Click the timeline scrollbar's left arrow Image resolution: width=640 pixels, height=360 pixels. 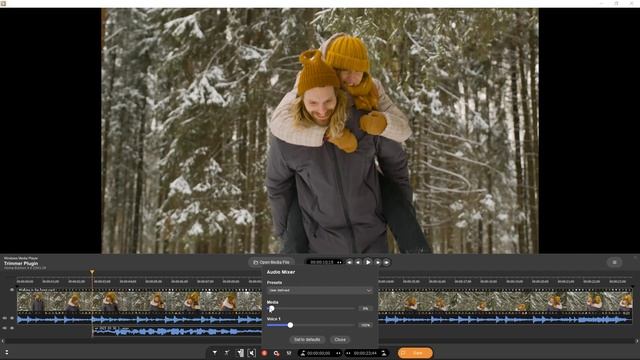click(x=3, y=341)
